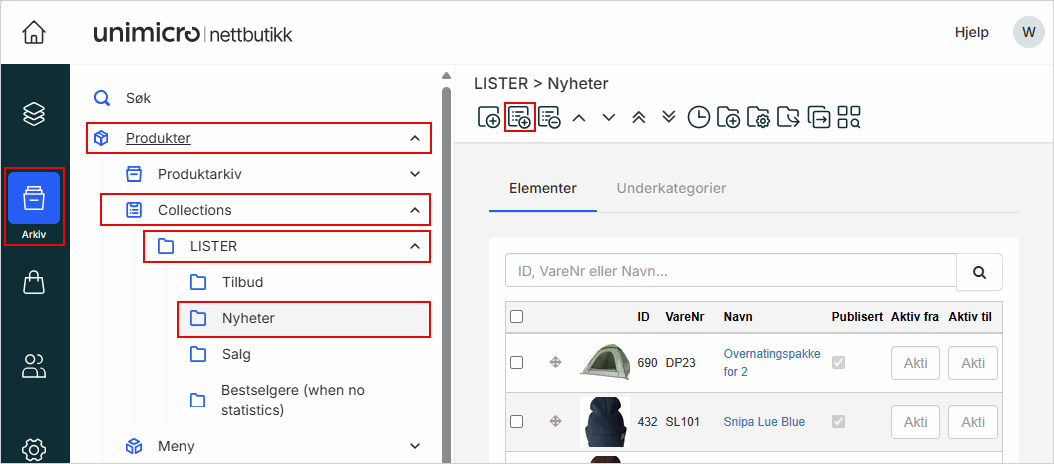Open the layers stack section in sidebar

click(x=34, y=114)
